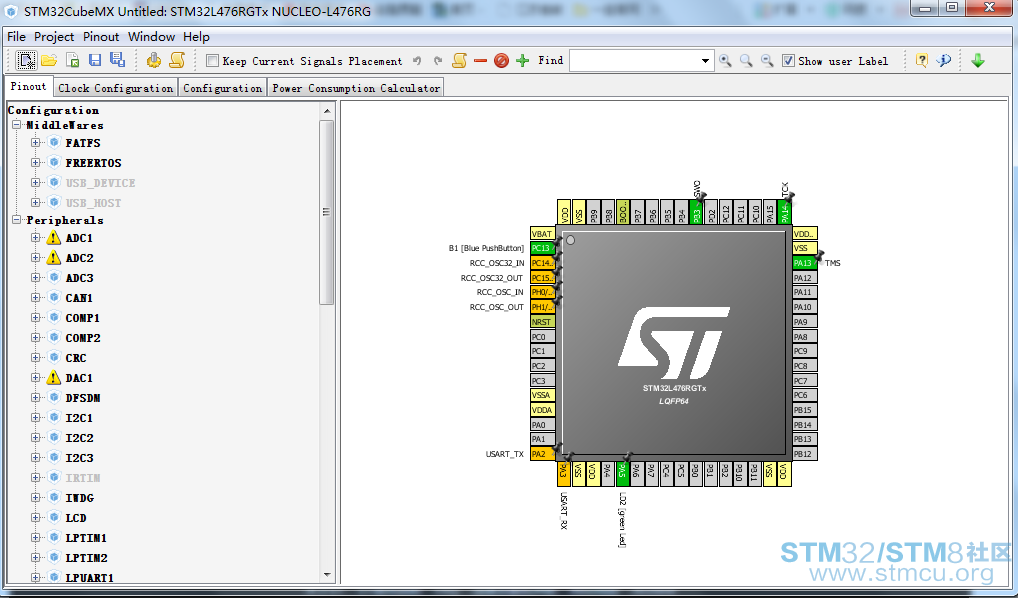This screenshot has height=598, width=1018.
Task: Click green pin PC13 on chip
Action: (x=542, y=248)
